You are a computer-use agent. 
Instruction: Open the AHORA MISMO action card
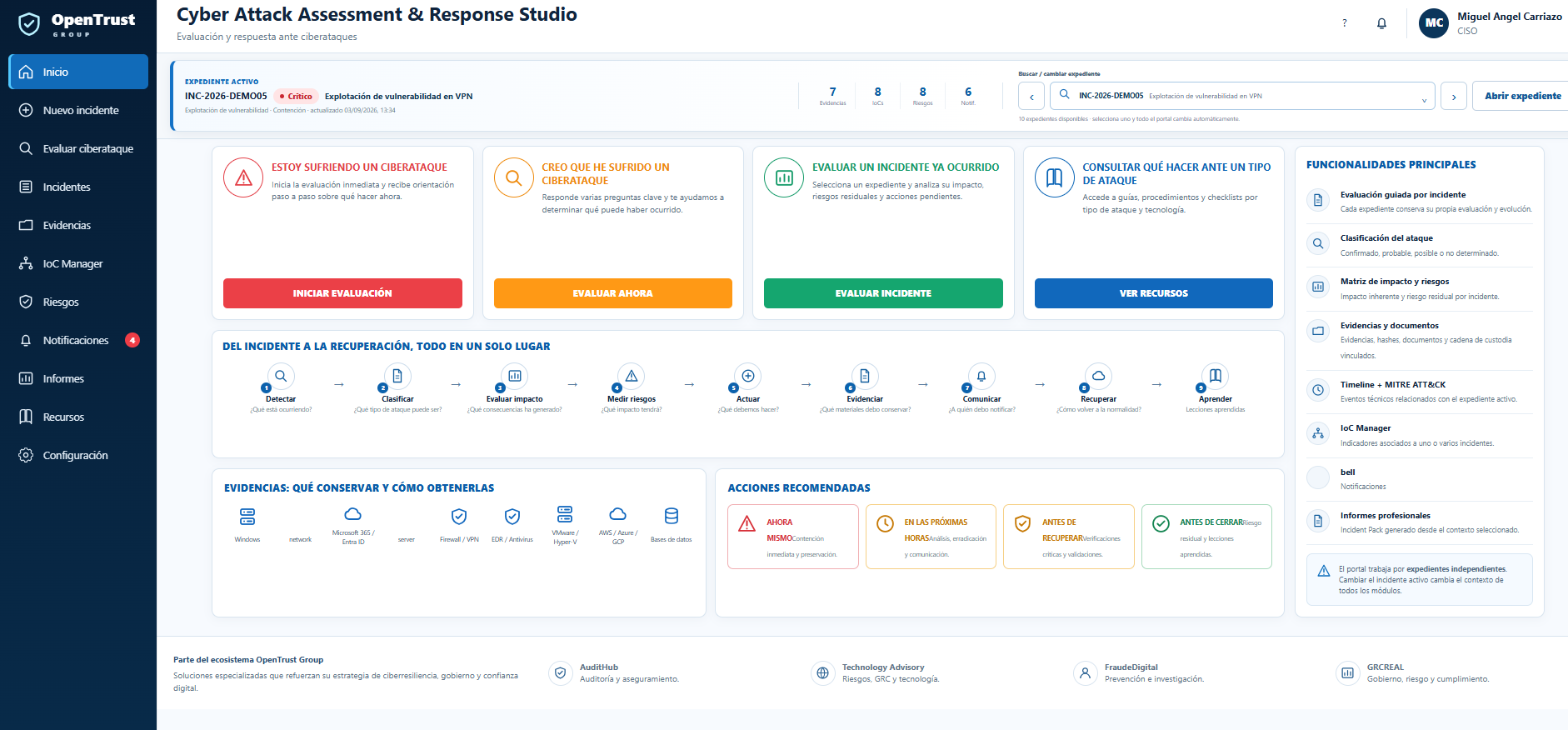click(x=793, y=537)
